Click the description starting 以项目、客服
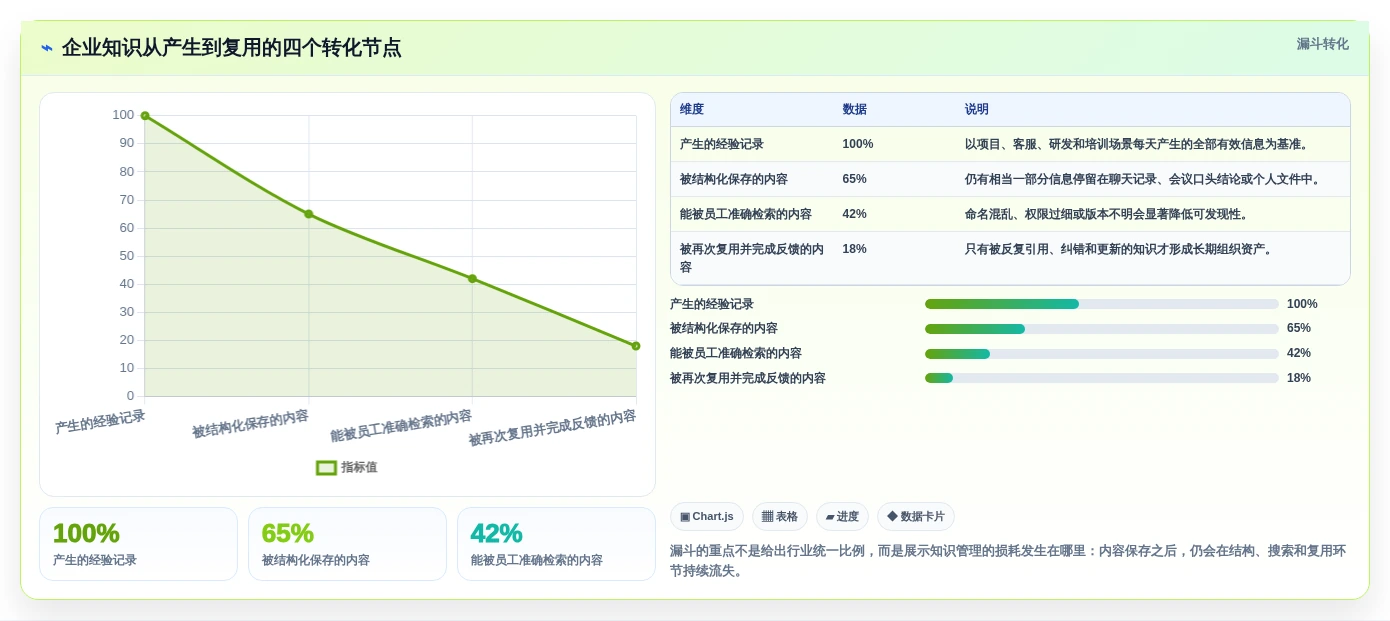The height and width of the screenshot is (621, 1390). pyautogui.click(x=1137, y=144)
